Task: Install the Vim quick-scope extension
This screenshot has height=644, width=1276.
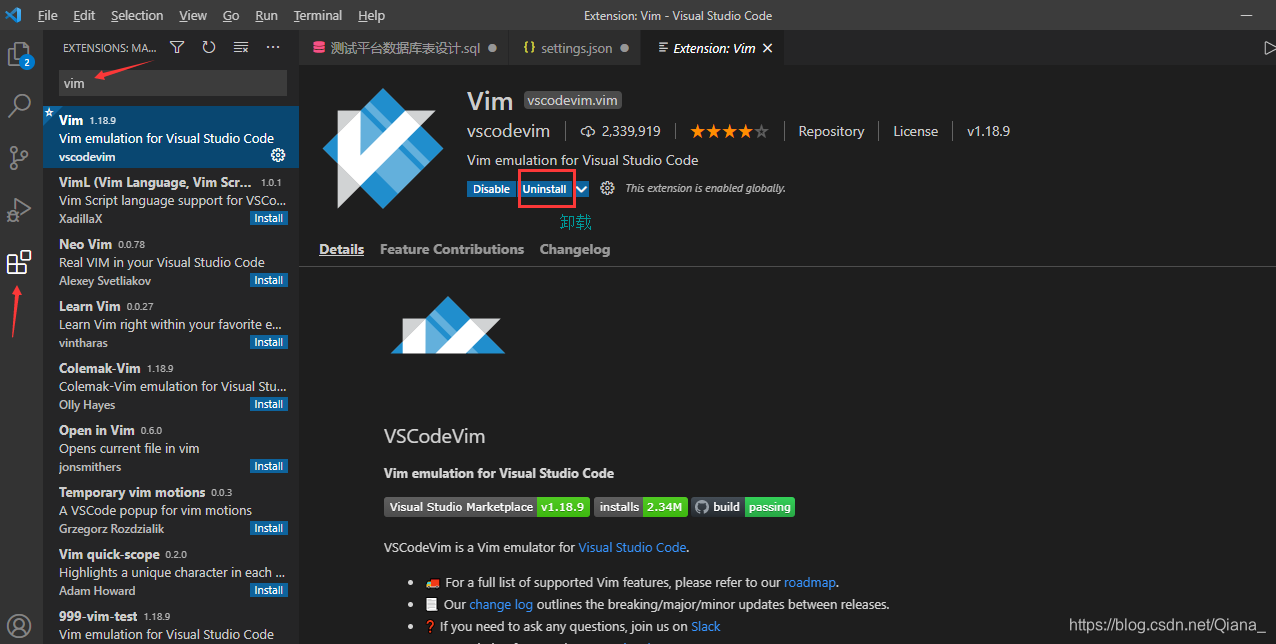Action: pyautogui.click(x=269, y=590)
